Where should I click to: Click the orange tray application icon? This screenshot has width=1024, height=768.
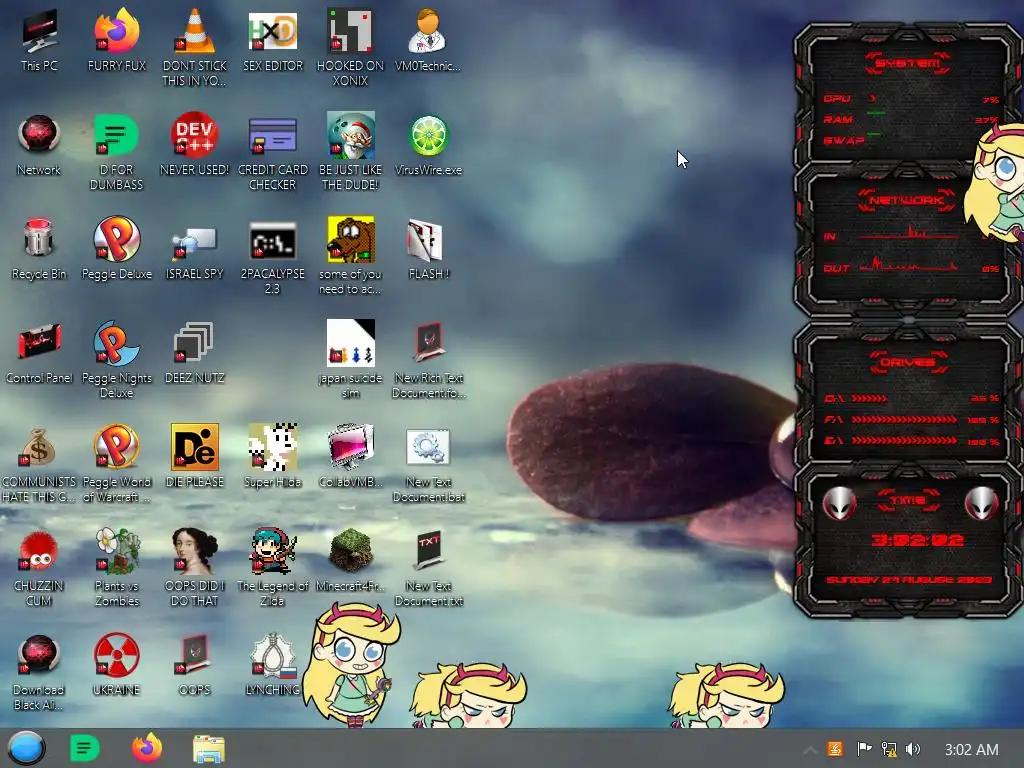point(835,748)
